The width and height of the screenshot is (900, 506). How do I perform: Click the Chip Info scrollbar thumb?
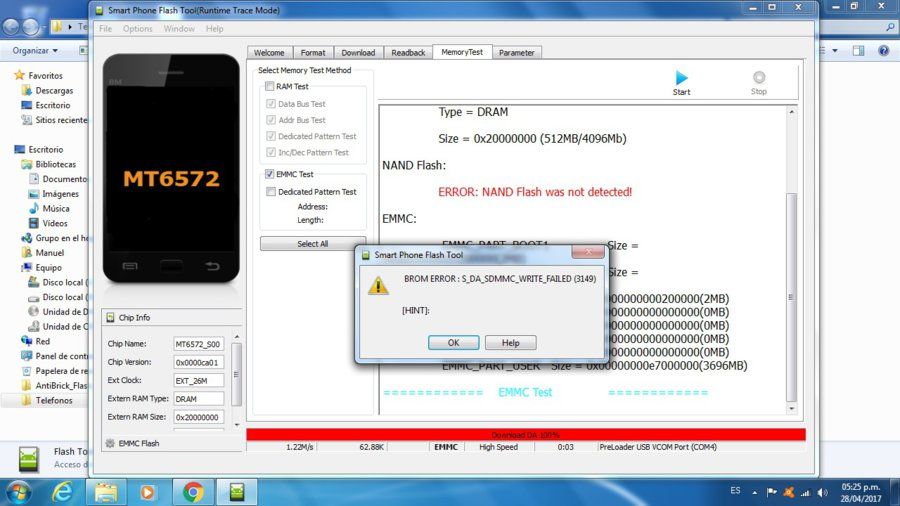click(x=236, y=374)
